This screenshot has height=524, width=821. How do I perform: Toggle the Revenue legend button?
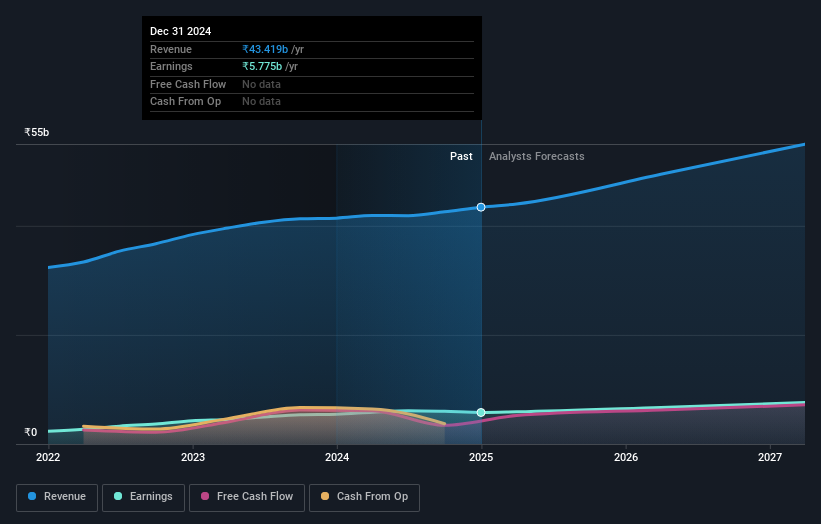tap(57, 497)
